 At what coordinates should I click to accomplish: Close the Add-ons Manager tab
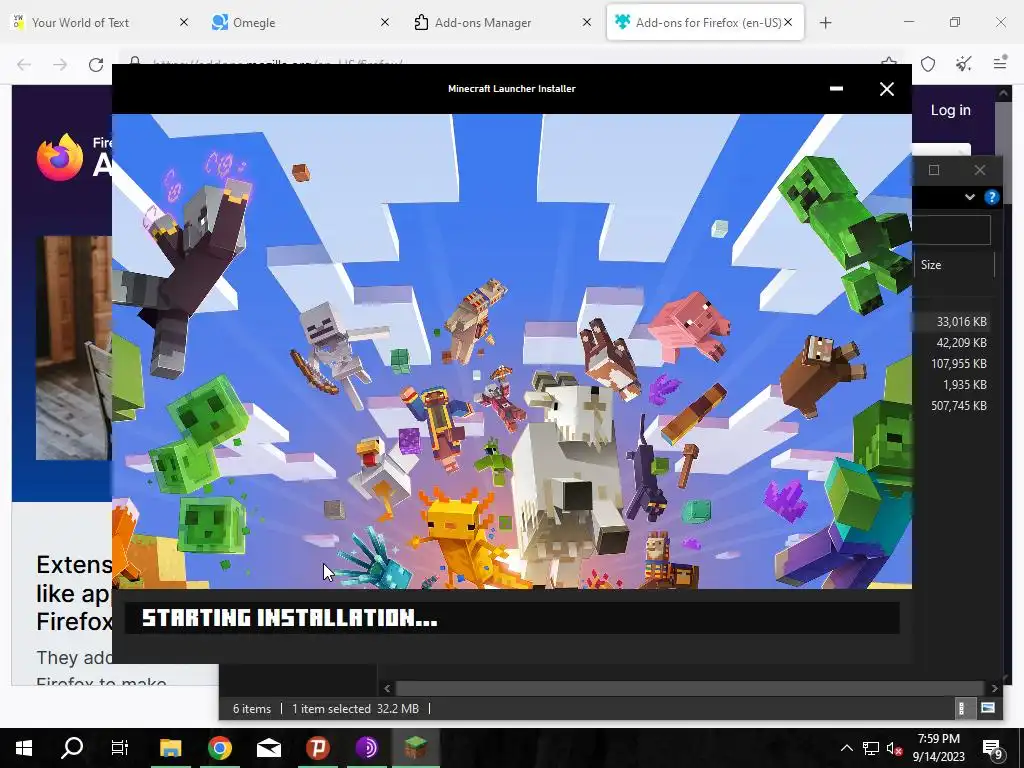point(586,22)
